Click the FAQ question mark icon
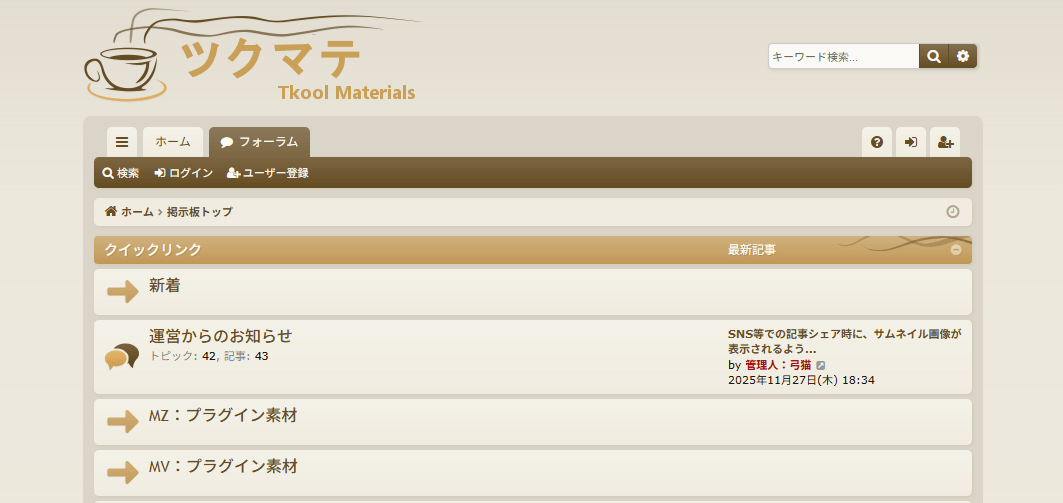Image resolution: width=1063 pixels, height=503 pixels. tap(877, 142)
